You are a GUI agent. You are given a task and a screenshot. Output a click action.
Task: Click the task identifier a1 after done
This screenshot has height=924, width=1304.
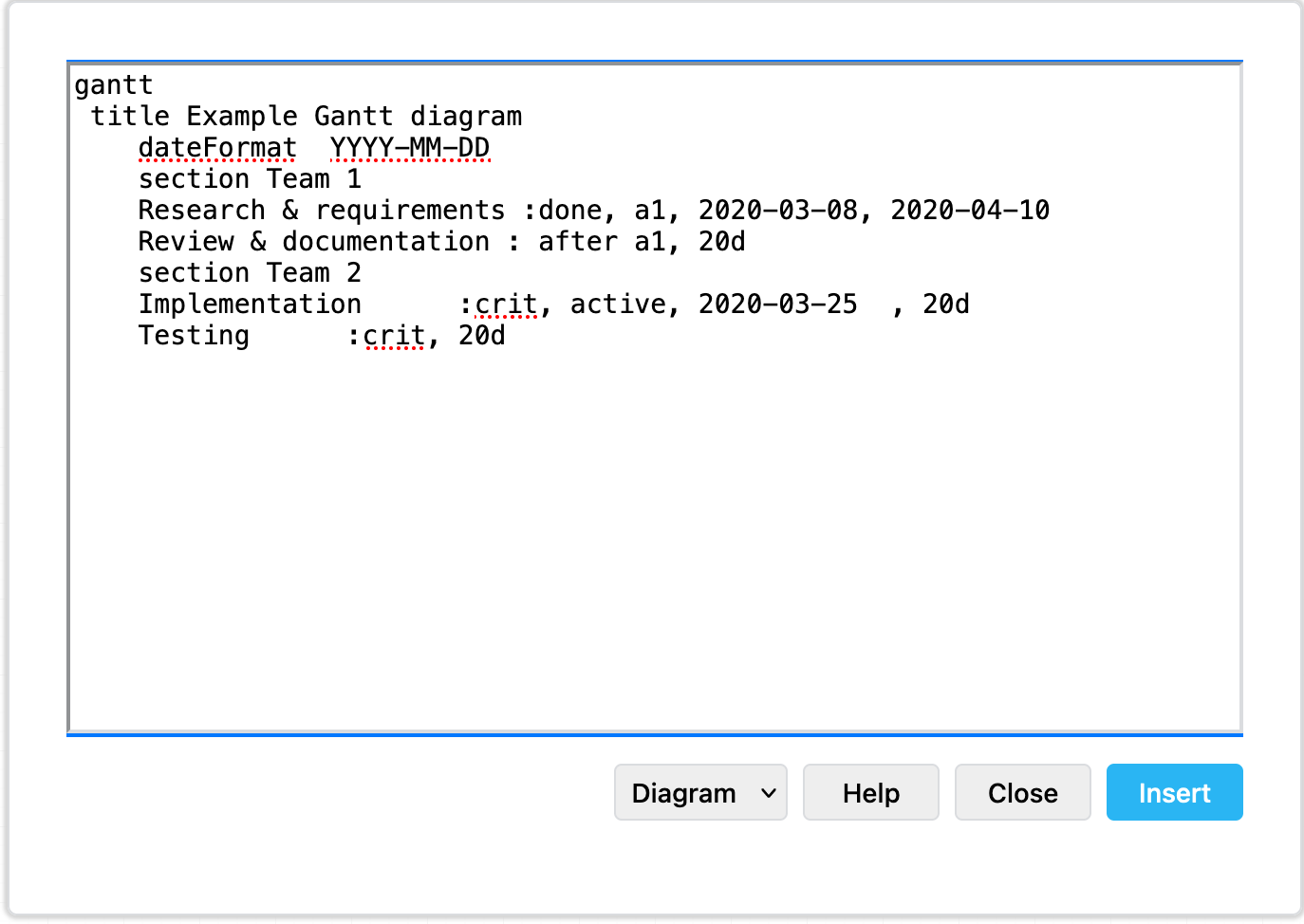pyautogui.click(x=651, y=210)
